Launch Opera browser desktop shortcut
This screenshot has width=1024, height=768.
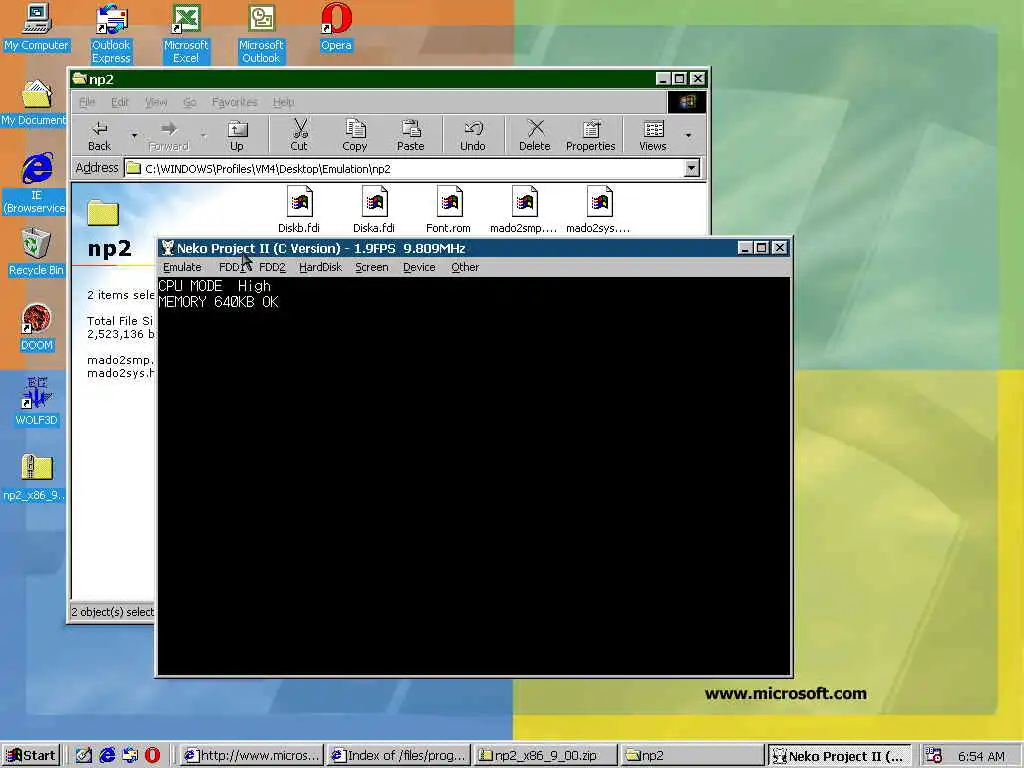[x=336, y=27]
